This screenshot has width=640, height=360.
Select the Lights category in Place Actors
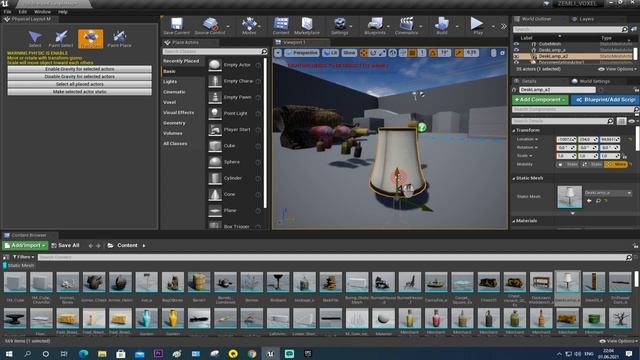tap(170, 82)
